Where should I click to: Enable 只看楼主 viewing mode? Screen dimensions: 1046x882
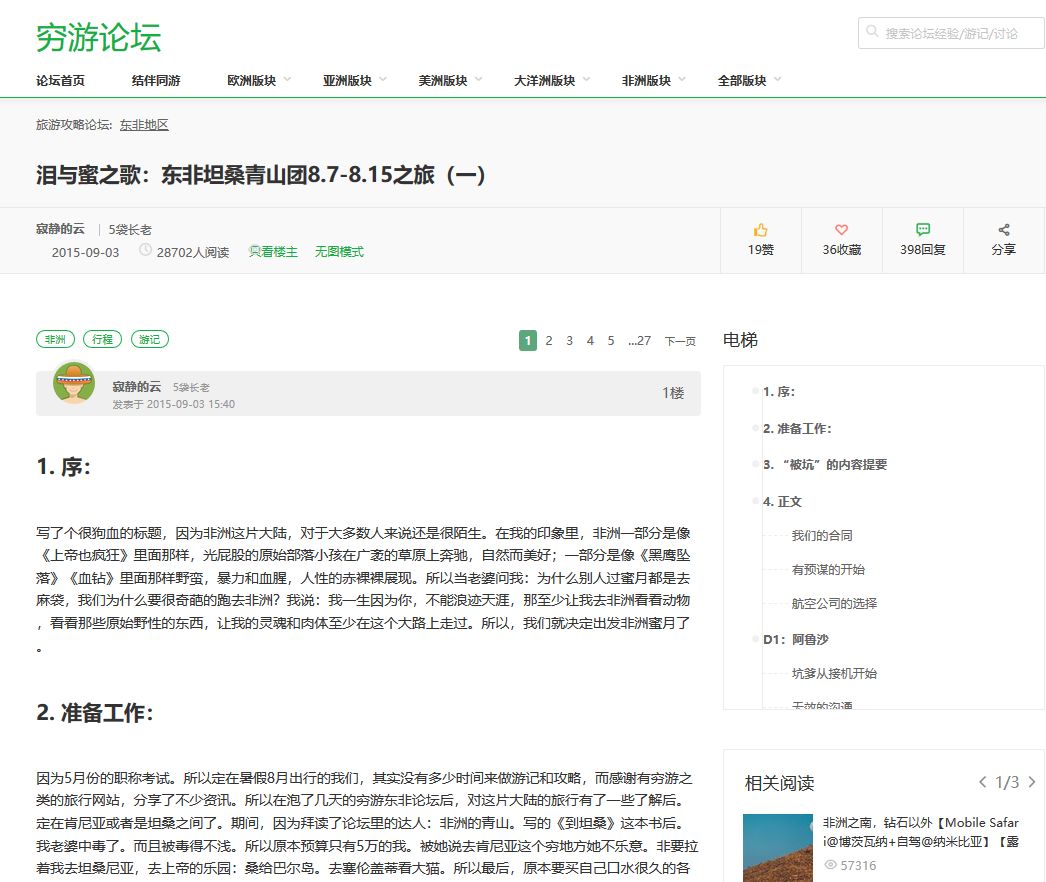[x=272, y=251]
